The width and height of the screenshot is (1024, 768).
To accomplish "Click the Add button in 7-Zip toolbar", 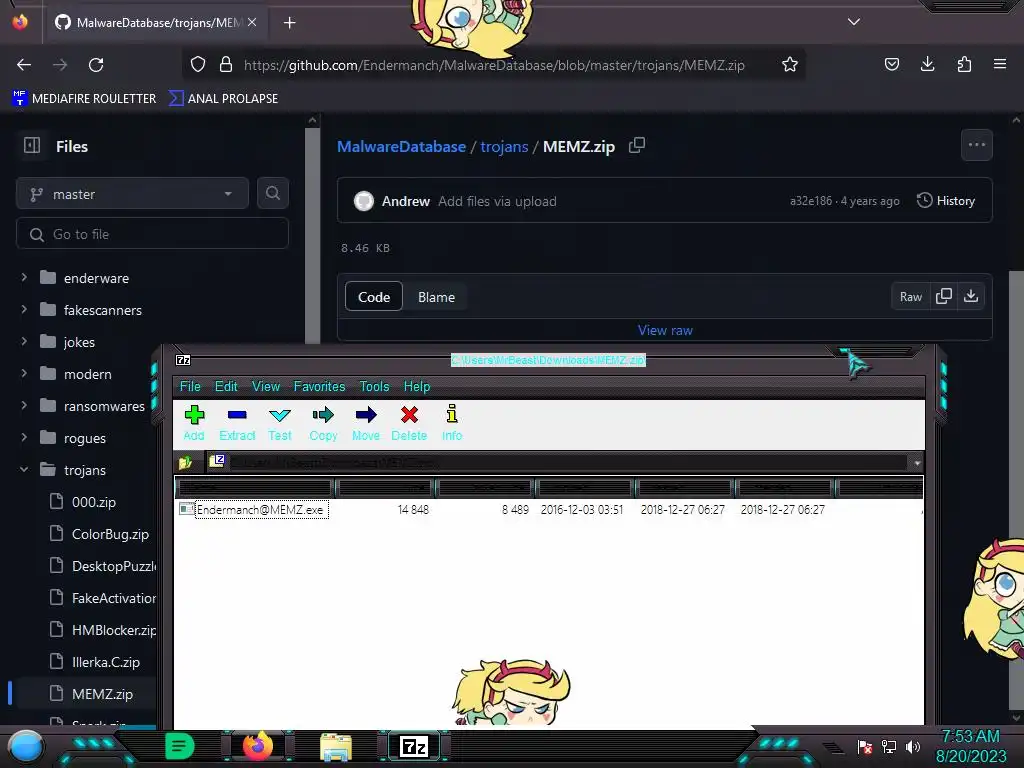I will (194, 423).
